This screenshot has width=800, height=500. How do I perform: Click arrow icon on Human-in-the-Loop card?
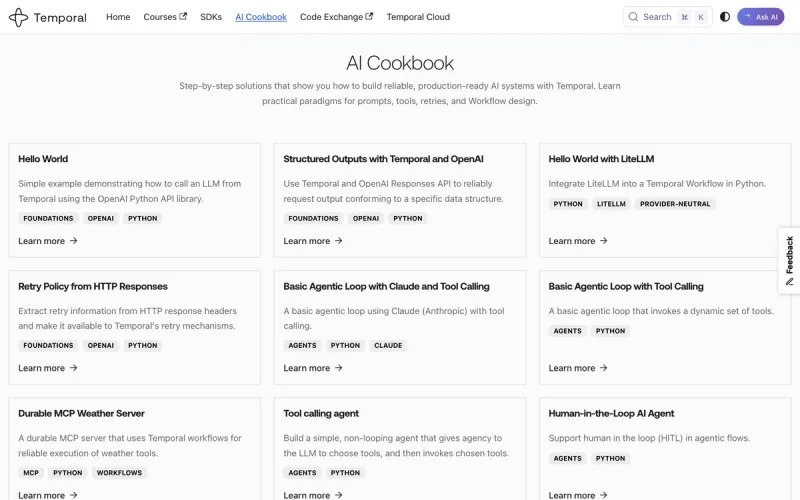click(x=604, y=495)
